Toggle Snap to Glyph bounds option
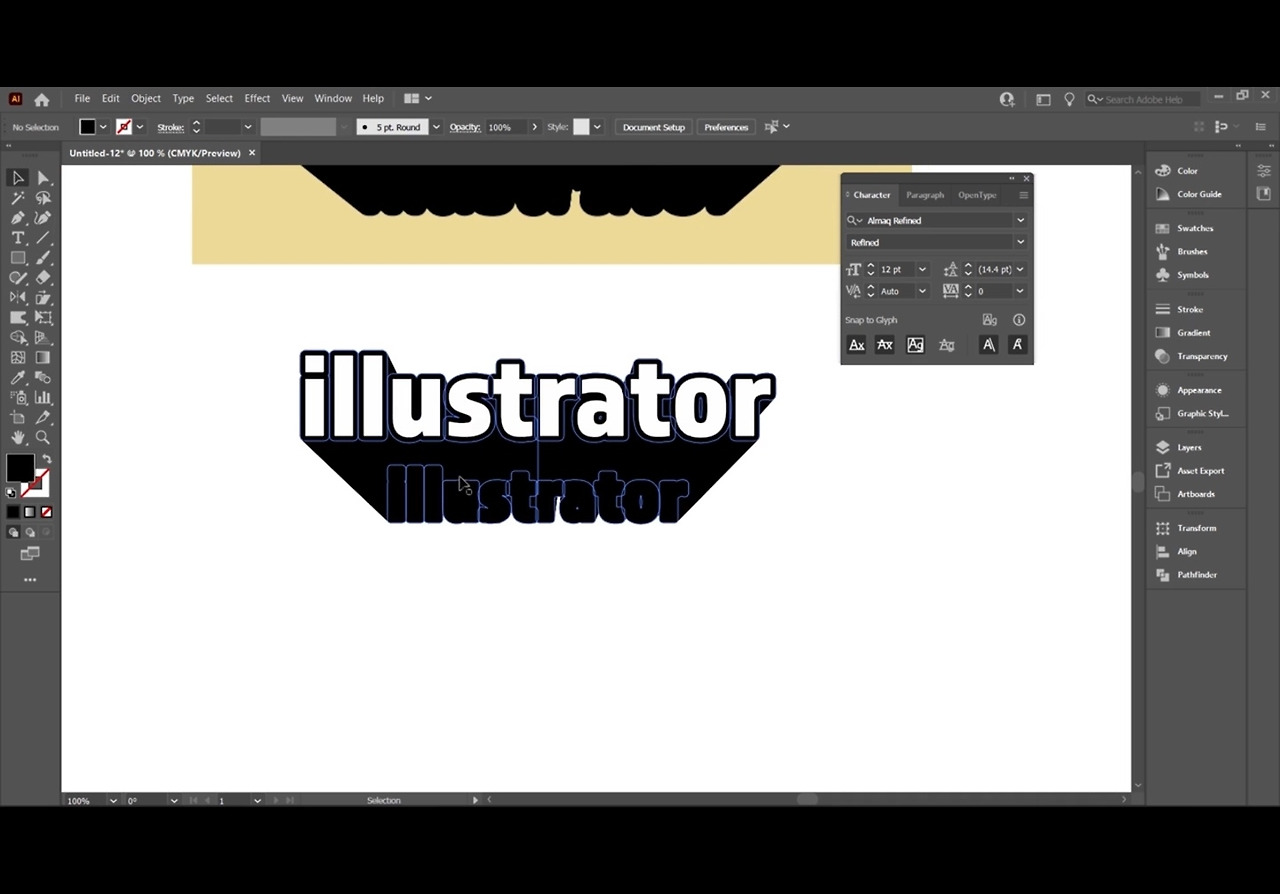The width and height of the screenshot is (1280, 894). pos(915,345)
